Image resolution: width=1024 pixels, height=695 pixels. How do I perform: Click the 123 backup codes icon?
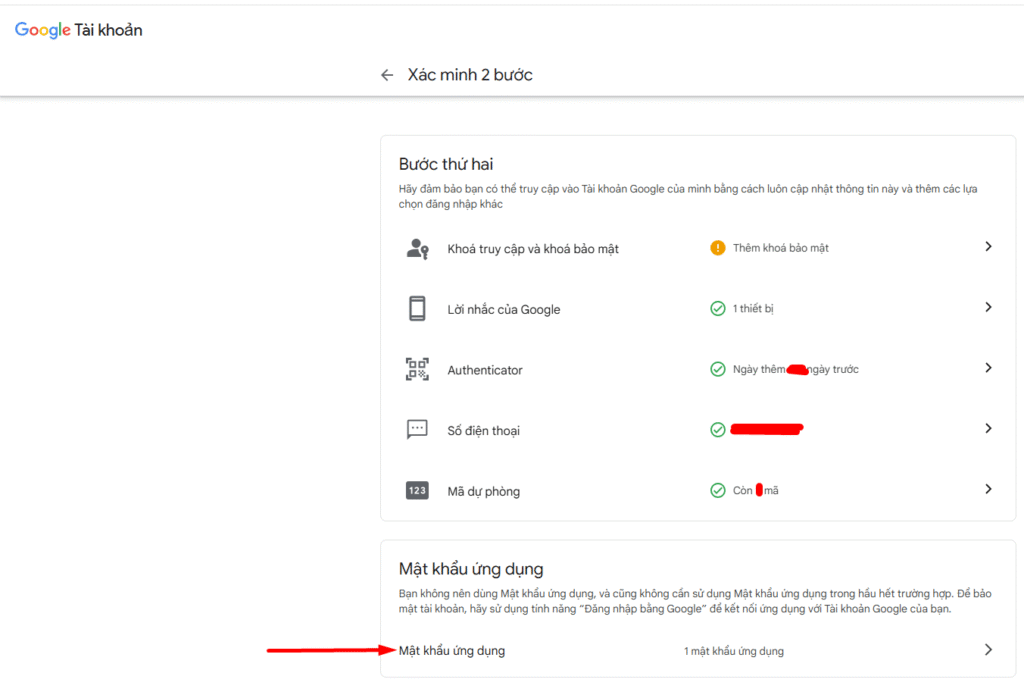417,491
